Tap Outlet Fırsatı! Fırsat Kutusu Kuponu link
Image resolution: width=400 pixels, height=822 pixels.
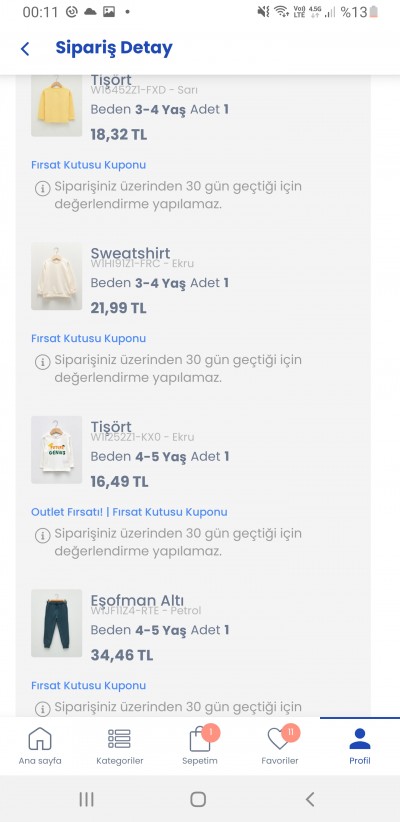(x=129, y=512)
